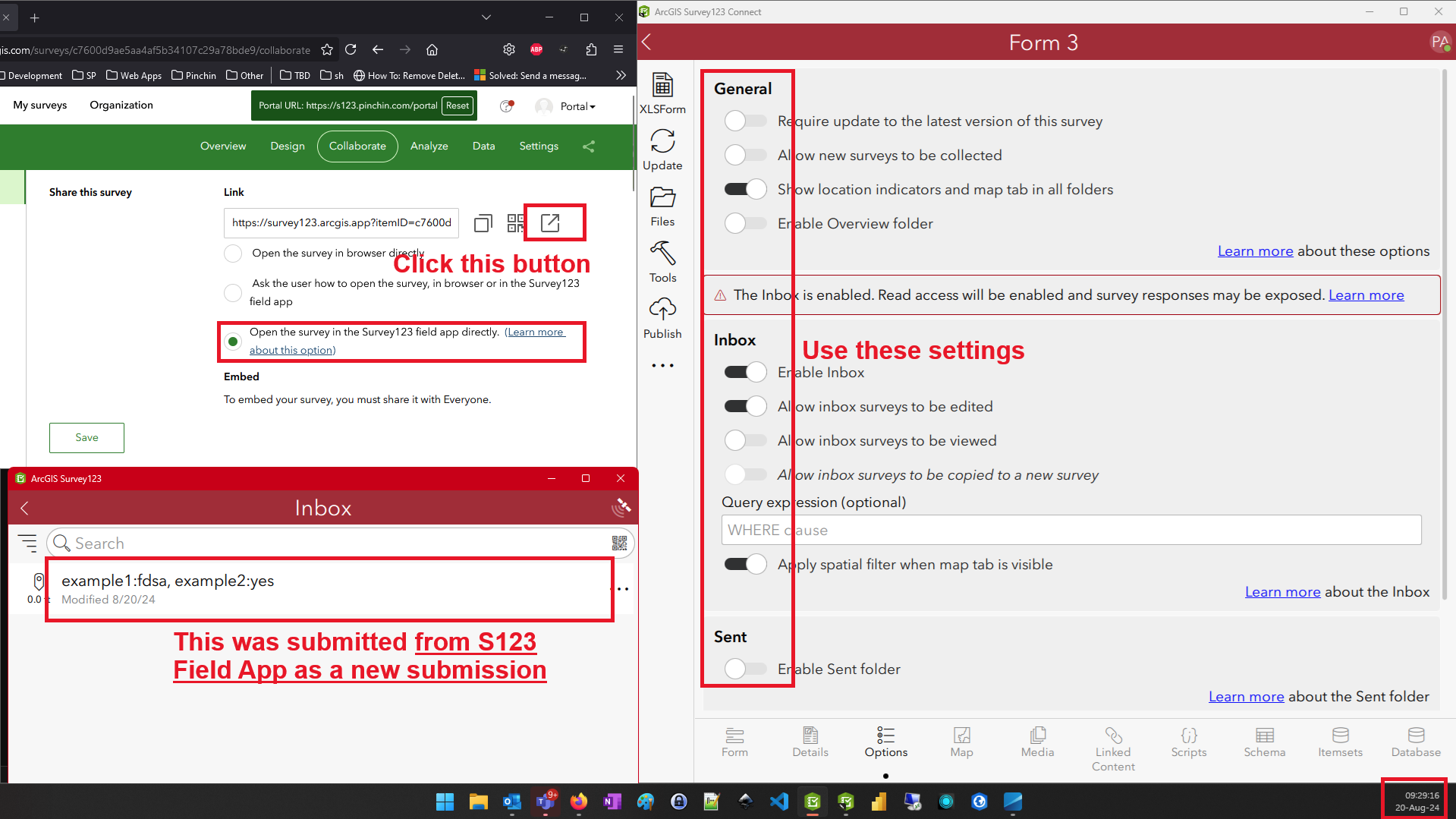This screenshot has width=1456, height=819.
Task: Switch to the Collaborate tab
Action: pyautogui.click(x=357, y=146)
